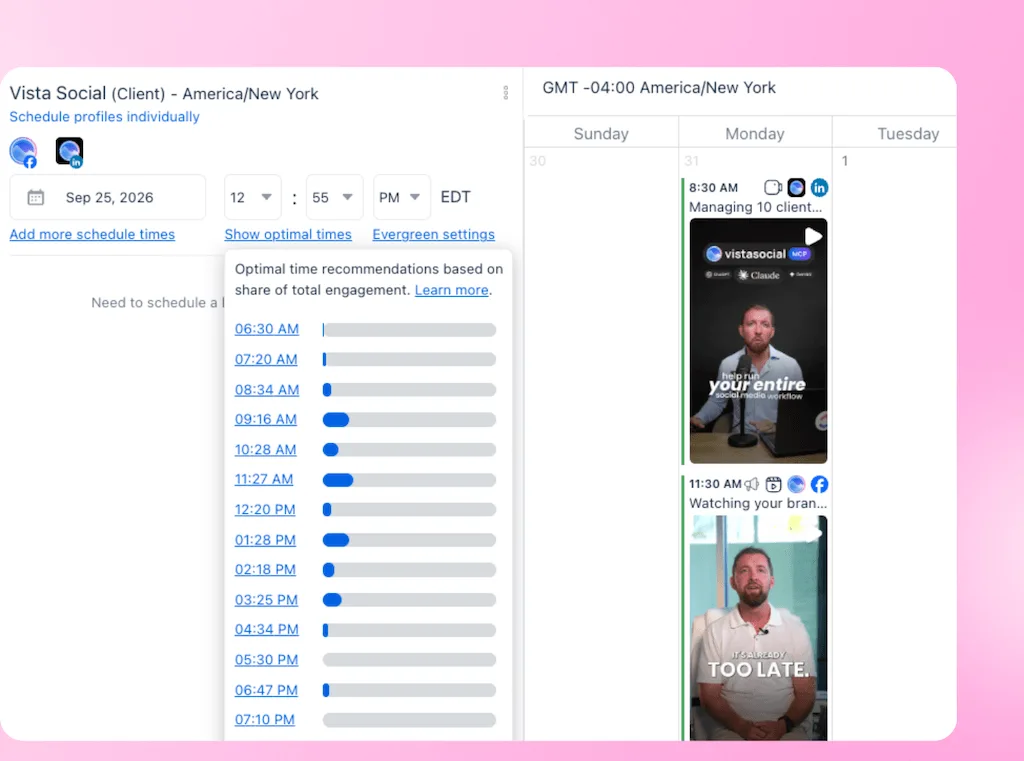
Task: Click the Sep 25, 2026 date field
Action: tap(108, 197)
